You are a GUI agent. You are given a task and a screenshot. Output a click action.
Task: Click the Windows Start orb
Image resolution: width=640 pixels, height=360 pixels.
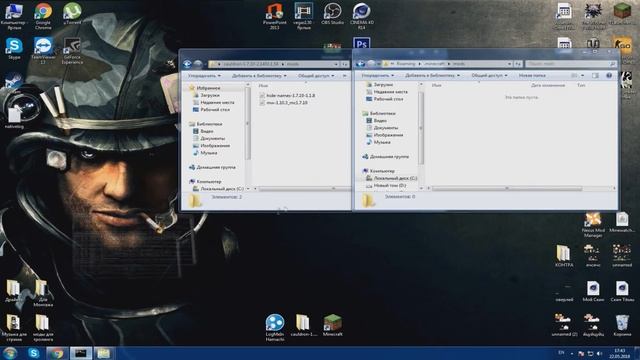pos(10,353)
